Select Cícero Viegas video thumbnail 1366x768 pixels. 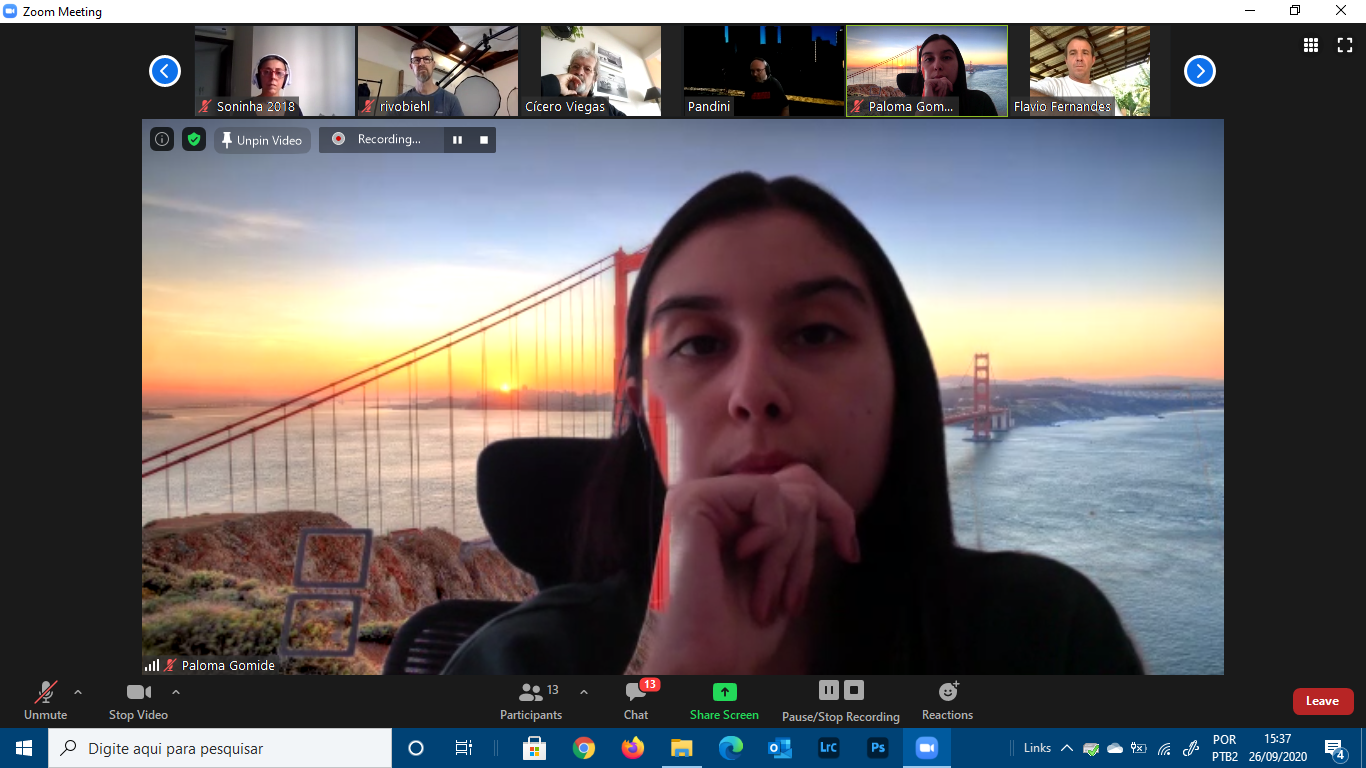tap(601, 71)
